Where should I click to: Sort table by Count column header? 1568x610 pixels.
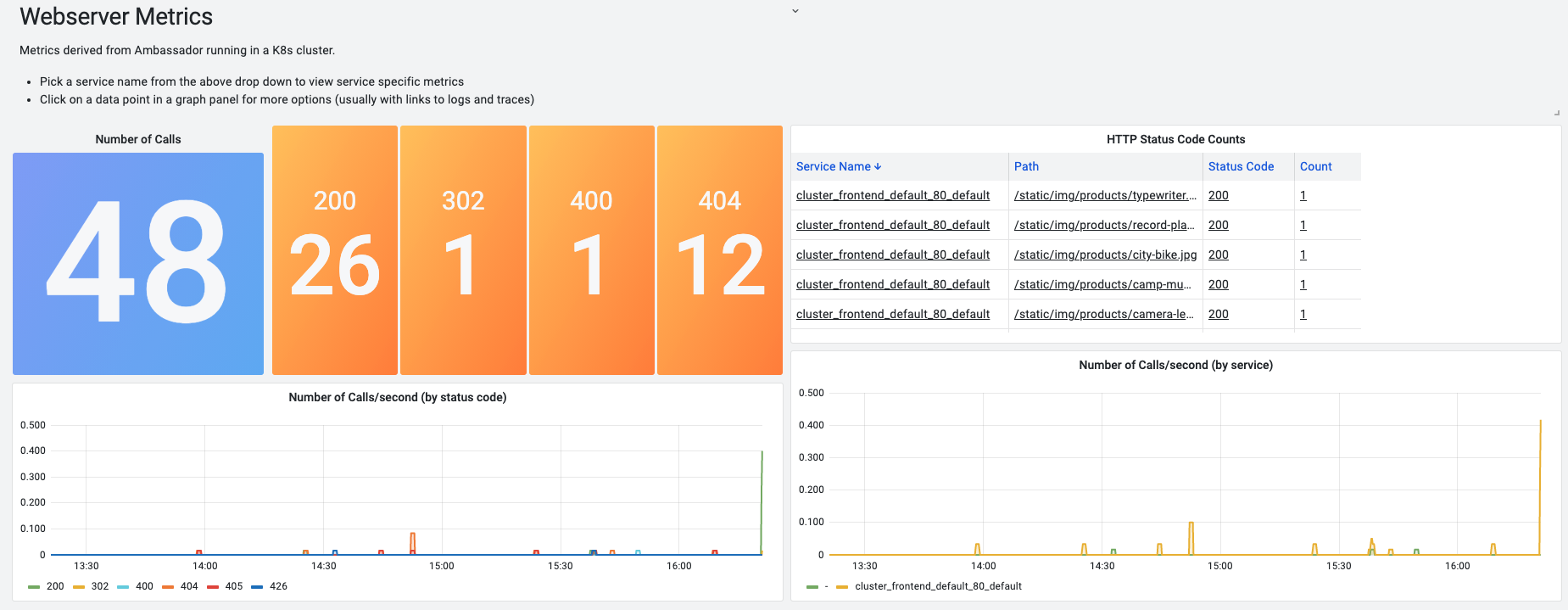click(1315, 167)
